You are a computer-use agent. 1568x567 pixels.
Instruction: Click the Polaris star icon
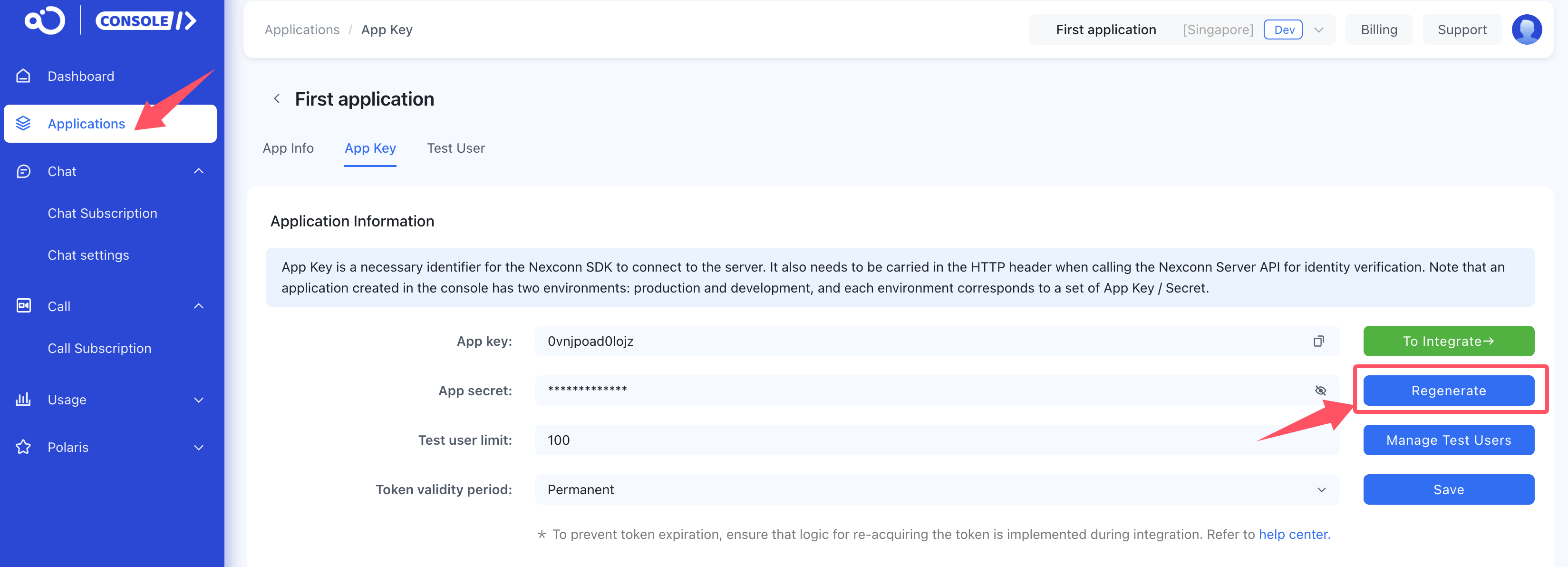pyautogui.click(x=23, y=447)
